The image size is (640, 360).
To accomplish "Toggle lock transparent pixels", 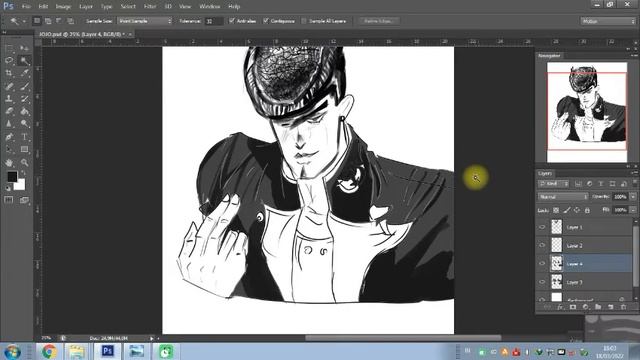I will click(556, 210).
